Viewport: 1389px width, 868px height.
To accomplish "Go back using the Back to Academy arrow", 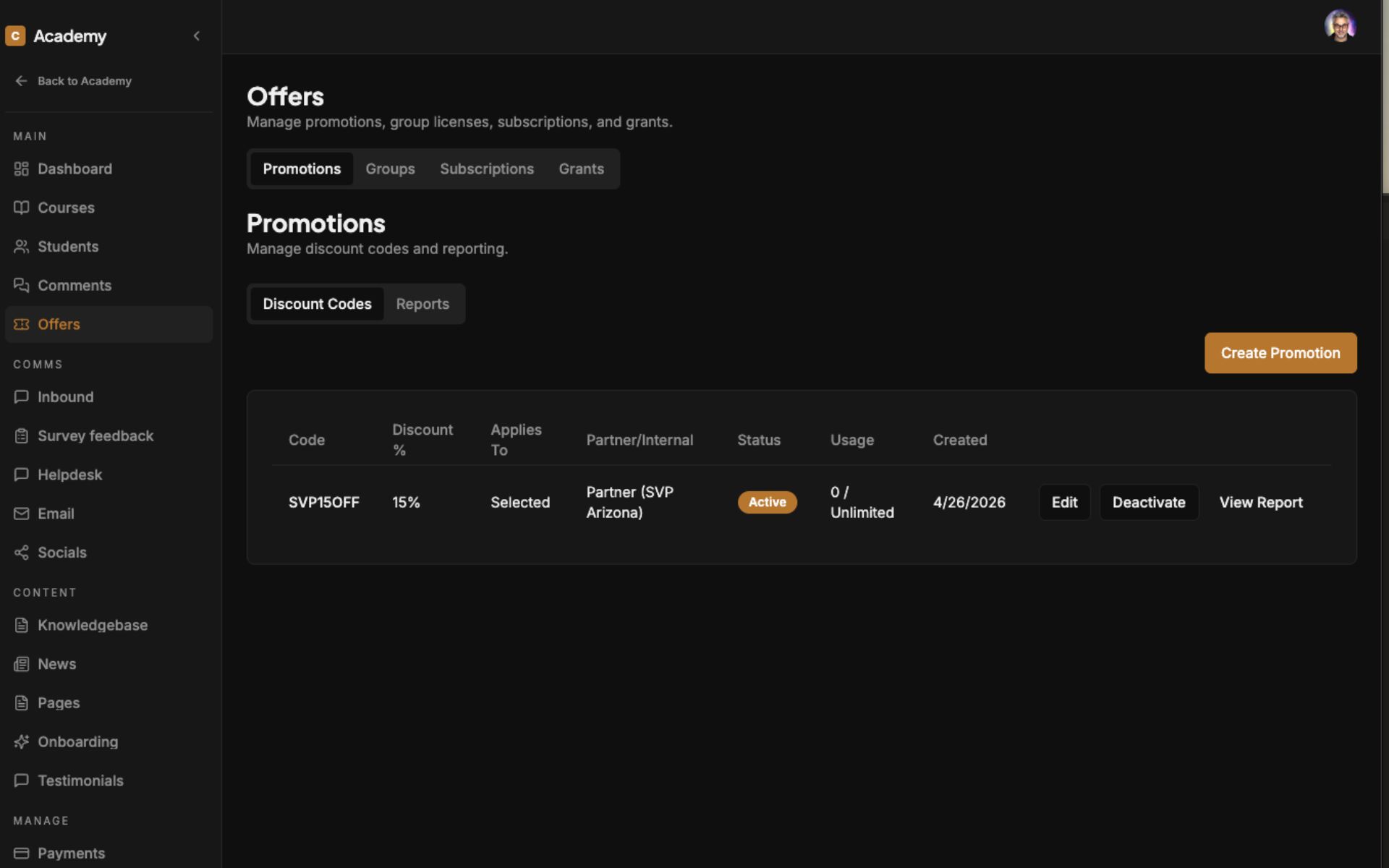I will (21, 81).
